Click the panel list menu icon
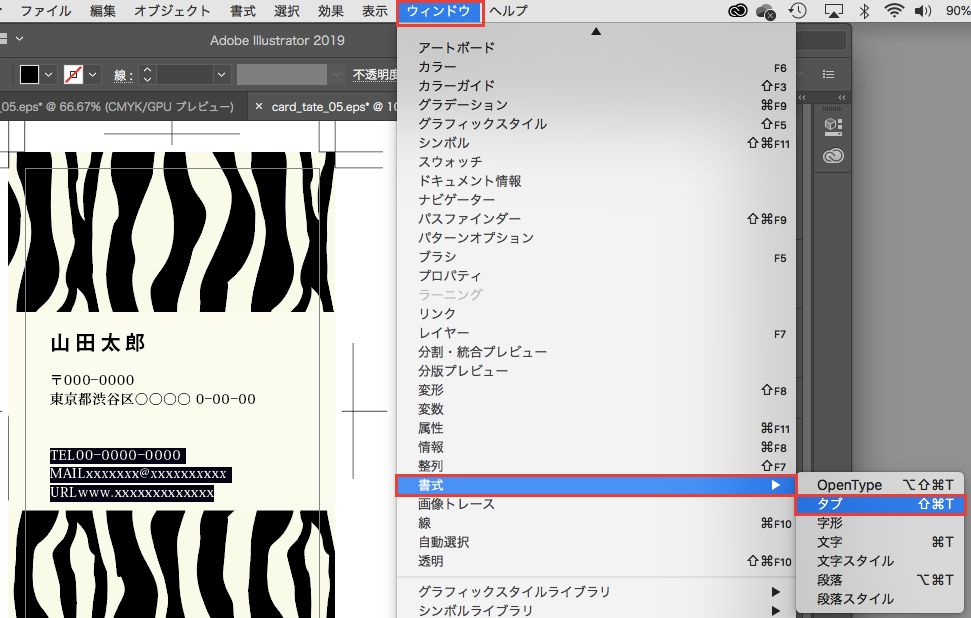 coord(827,74)
